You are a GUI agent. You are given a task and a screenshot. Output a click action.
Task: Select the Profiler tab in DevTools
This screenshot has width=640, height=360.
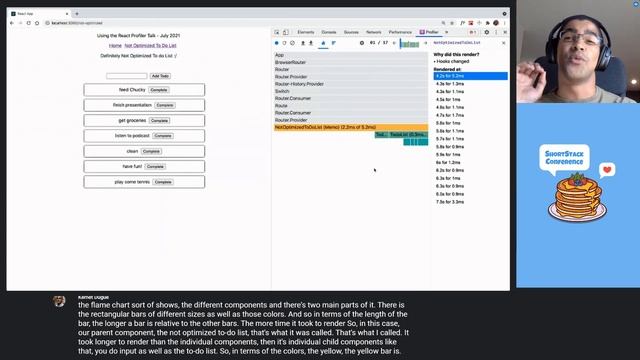429,32
